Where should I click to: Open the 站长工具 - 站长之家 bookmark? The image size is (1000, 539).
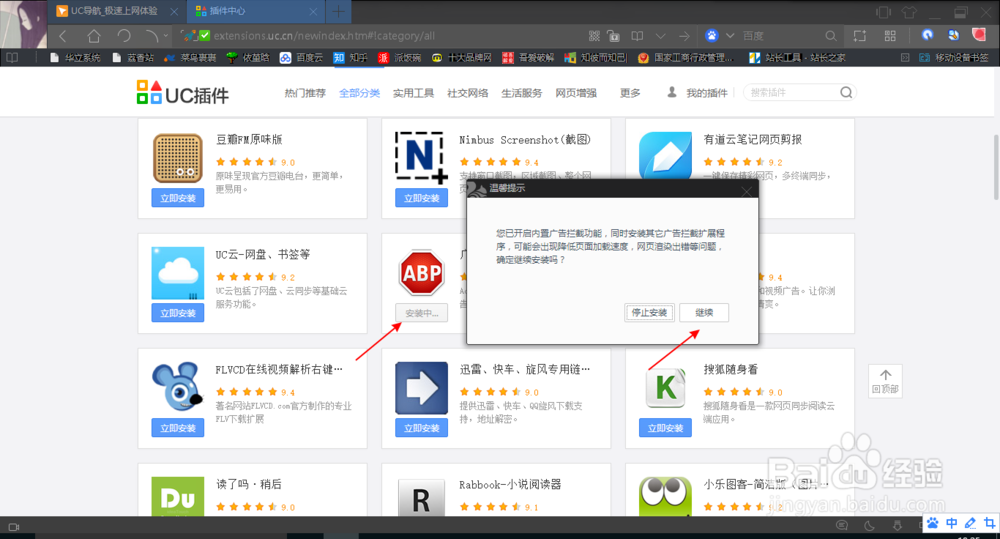click(797, 57)
